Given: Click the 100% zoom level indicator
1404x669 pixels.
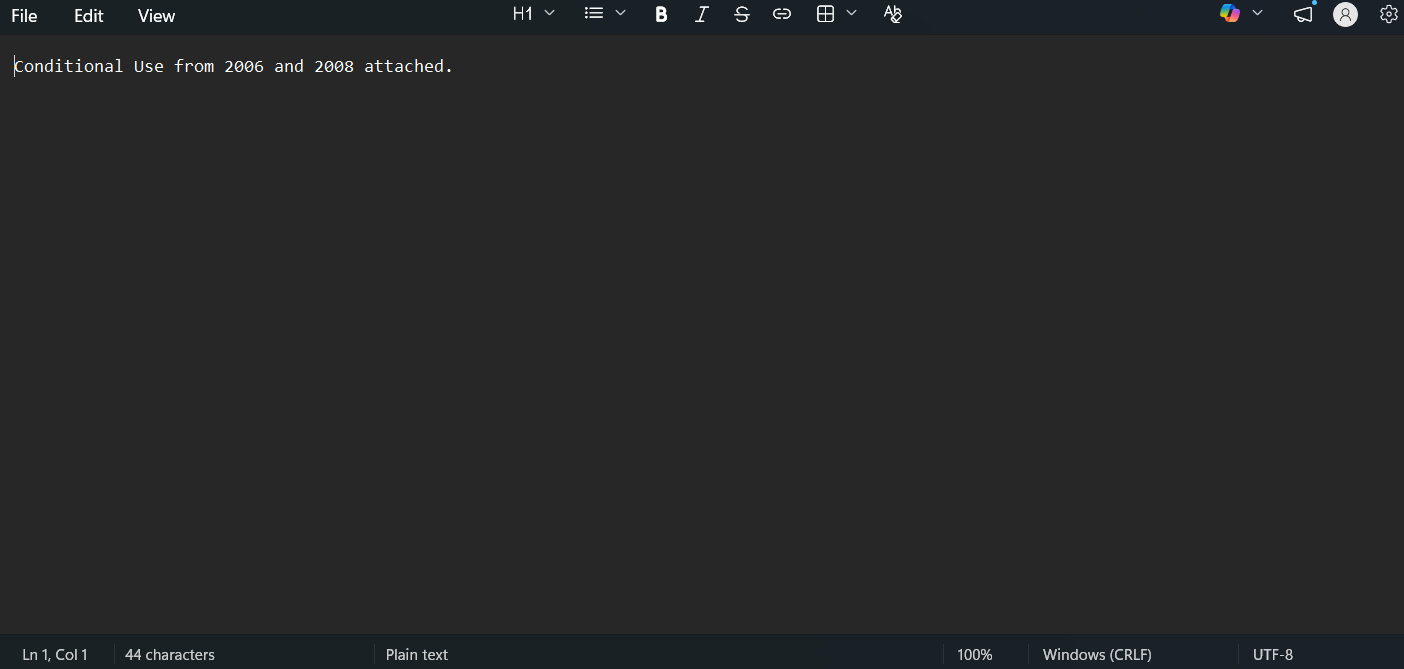Looking at the screenshot, I should pyautogui.click(x=974, y=655).
